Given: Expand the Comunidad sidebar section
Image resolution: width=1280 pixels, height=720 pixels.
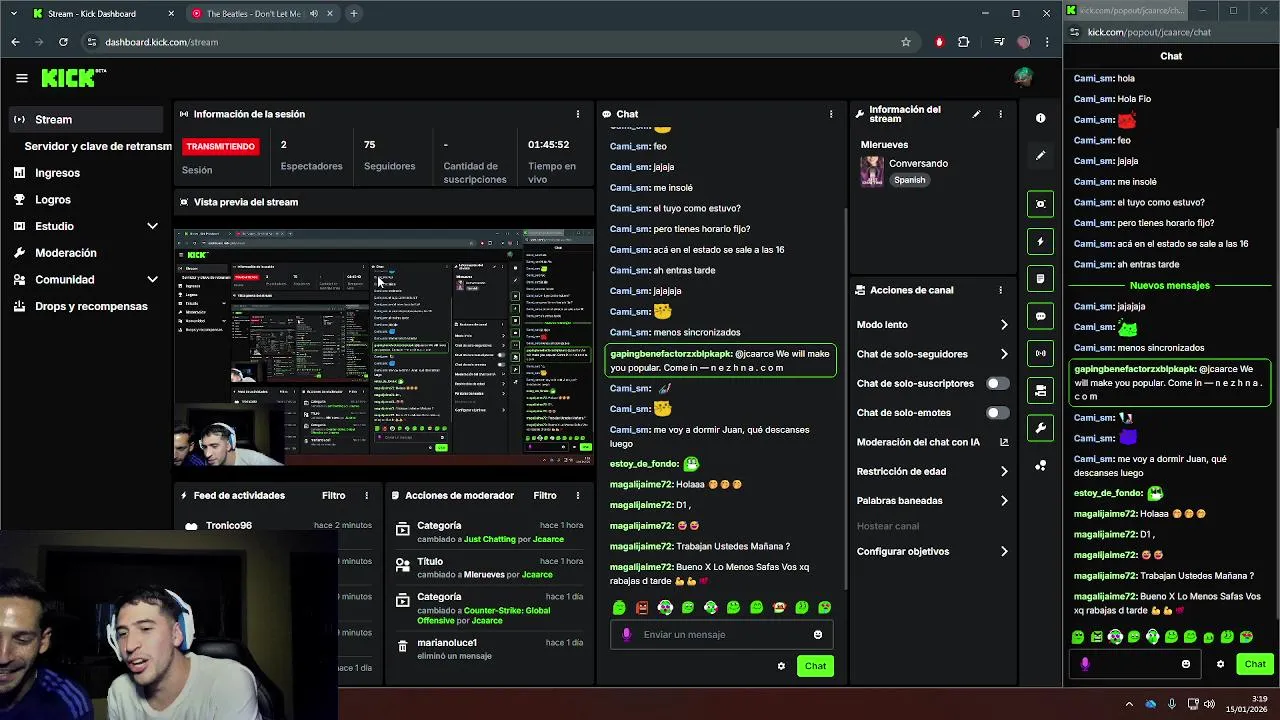Looking at the screenshot, I should tap(152, 279).
